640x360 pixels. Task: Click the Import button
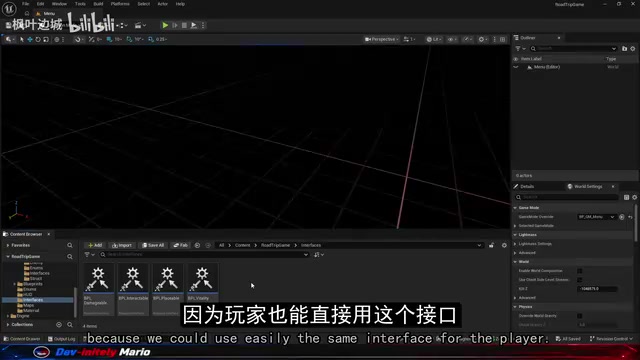point(122,245)
